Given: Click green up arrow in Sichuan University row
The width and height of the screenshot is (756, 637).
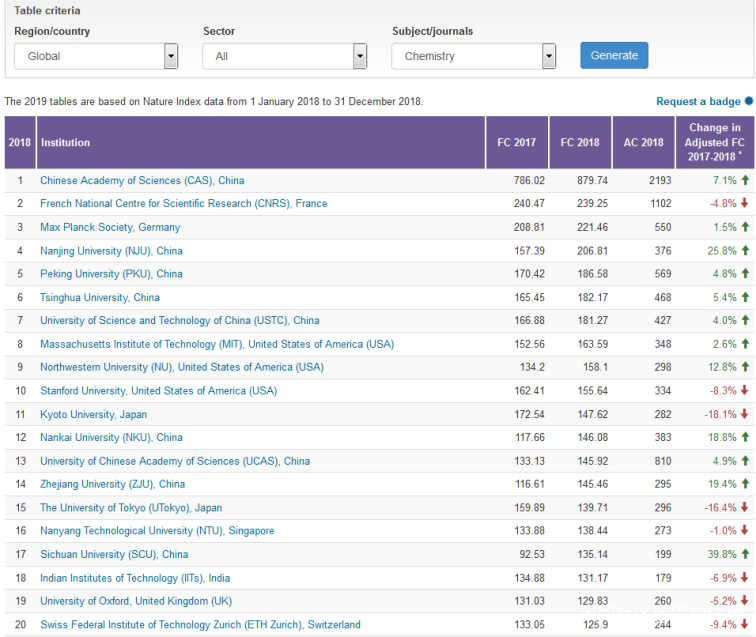Looking at the screenshot, I should [745, 554].
